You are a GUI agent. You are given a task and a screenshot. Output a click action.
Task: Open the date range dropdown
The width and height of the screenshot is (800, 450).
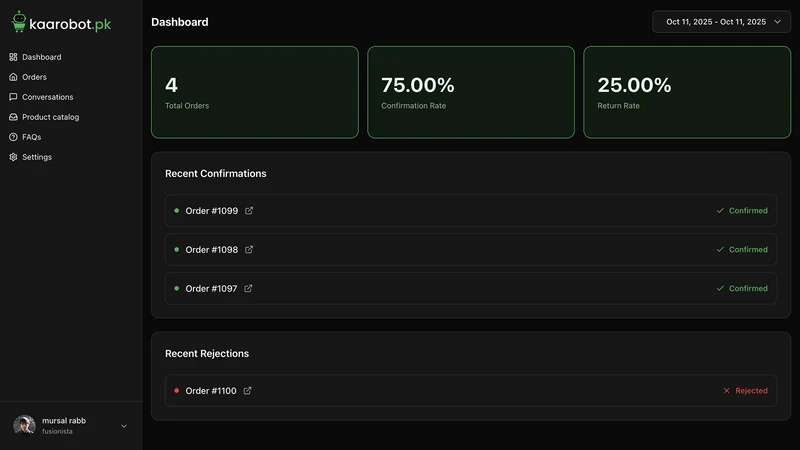(721, 22)
